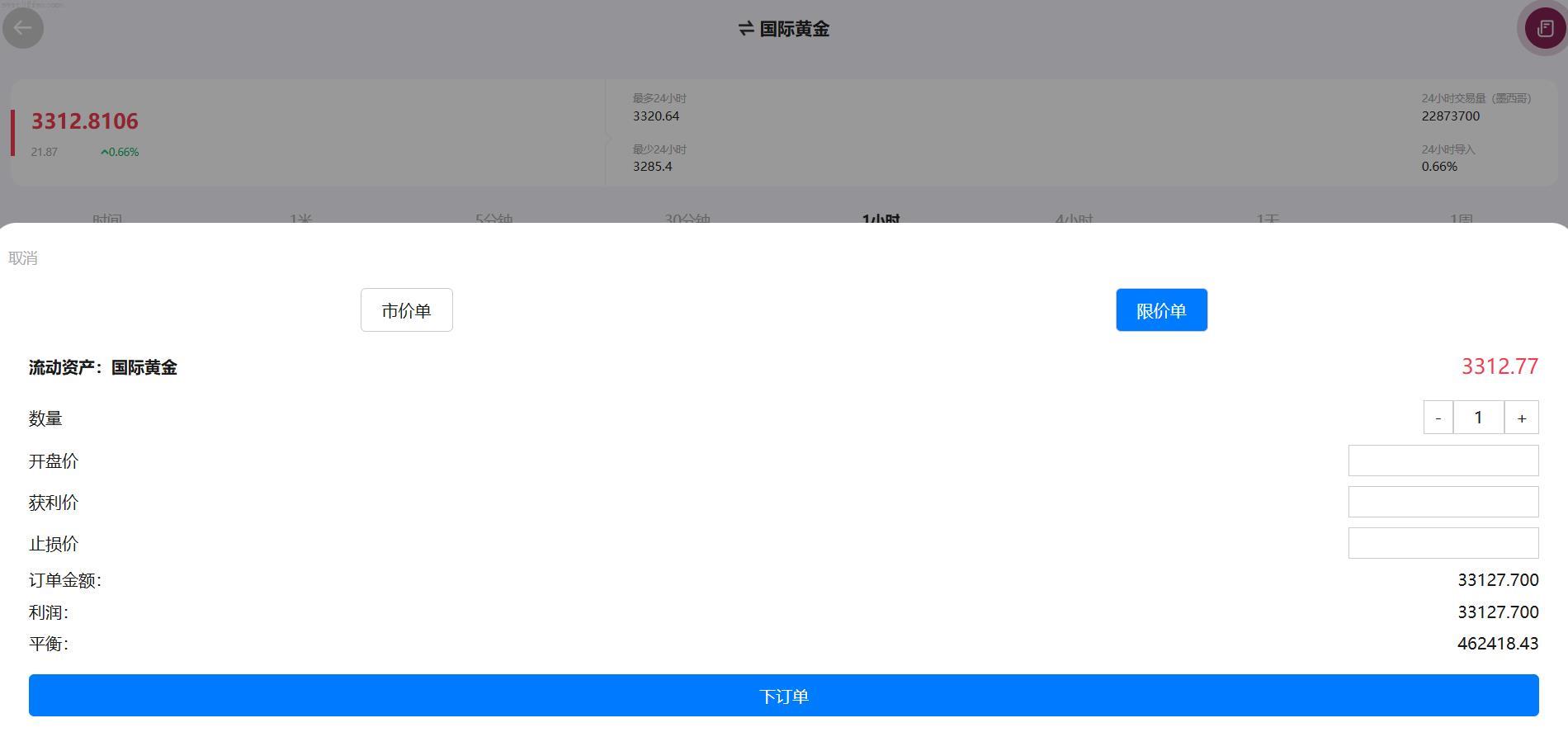
Task: Select the 1周 timeframe tab
Action: pos(1461,218)
